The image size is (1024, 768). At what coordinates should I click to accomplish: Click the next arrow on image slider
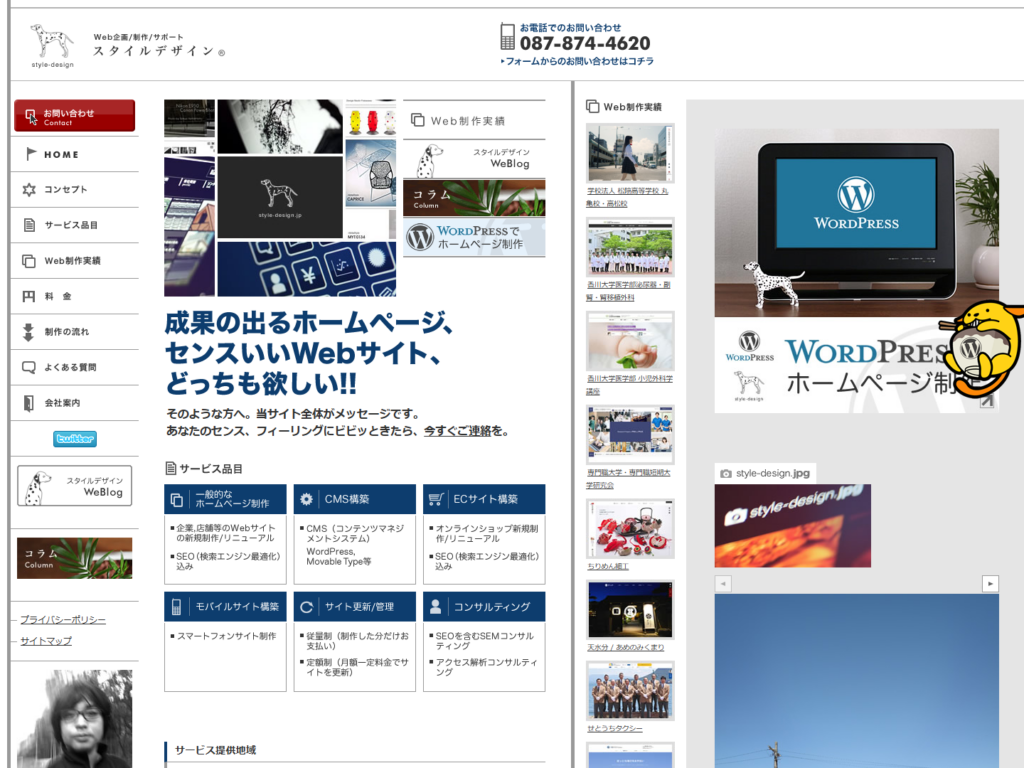click(990, 584)
